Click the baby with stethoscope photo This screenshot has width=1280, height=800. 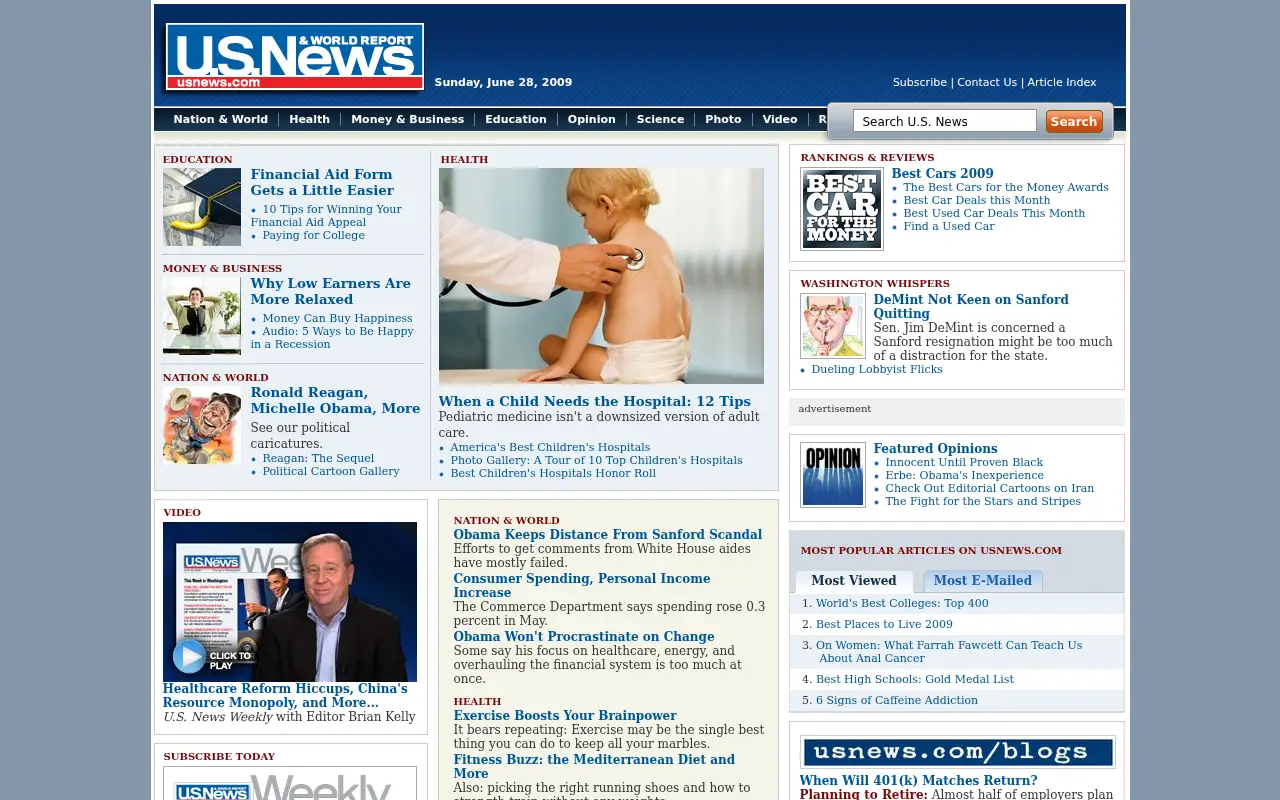(601, 276)
